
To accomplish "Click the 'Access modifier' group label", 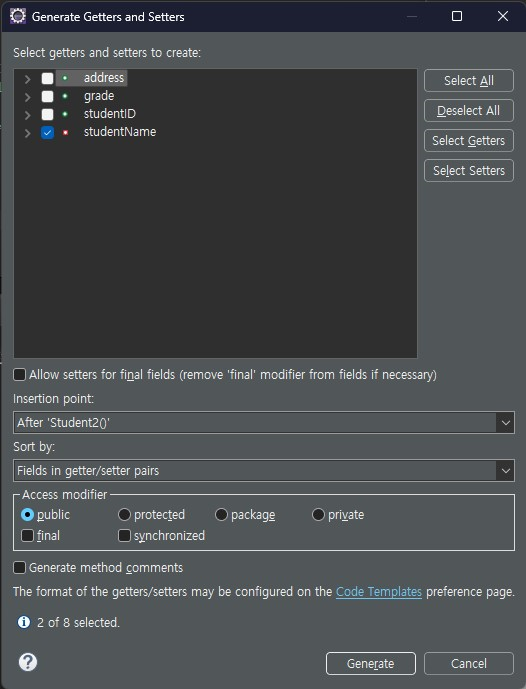I will [x=65, y=494].
